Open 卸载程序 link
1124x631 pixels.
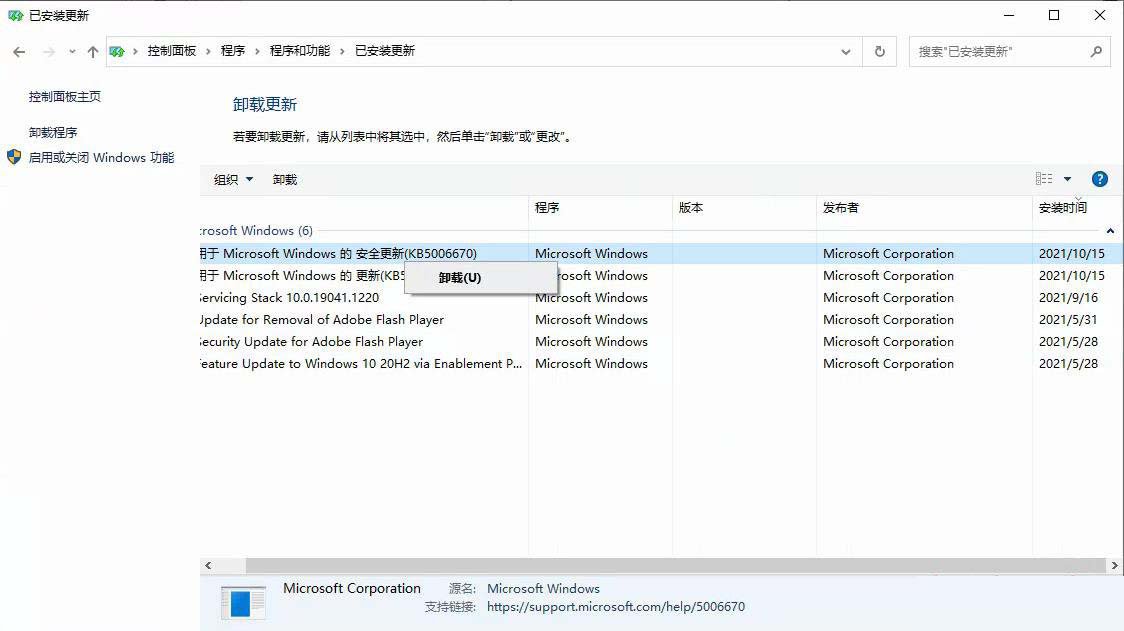pyautogui.click(x=53, y=133)
